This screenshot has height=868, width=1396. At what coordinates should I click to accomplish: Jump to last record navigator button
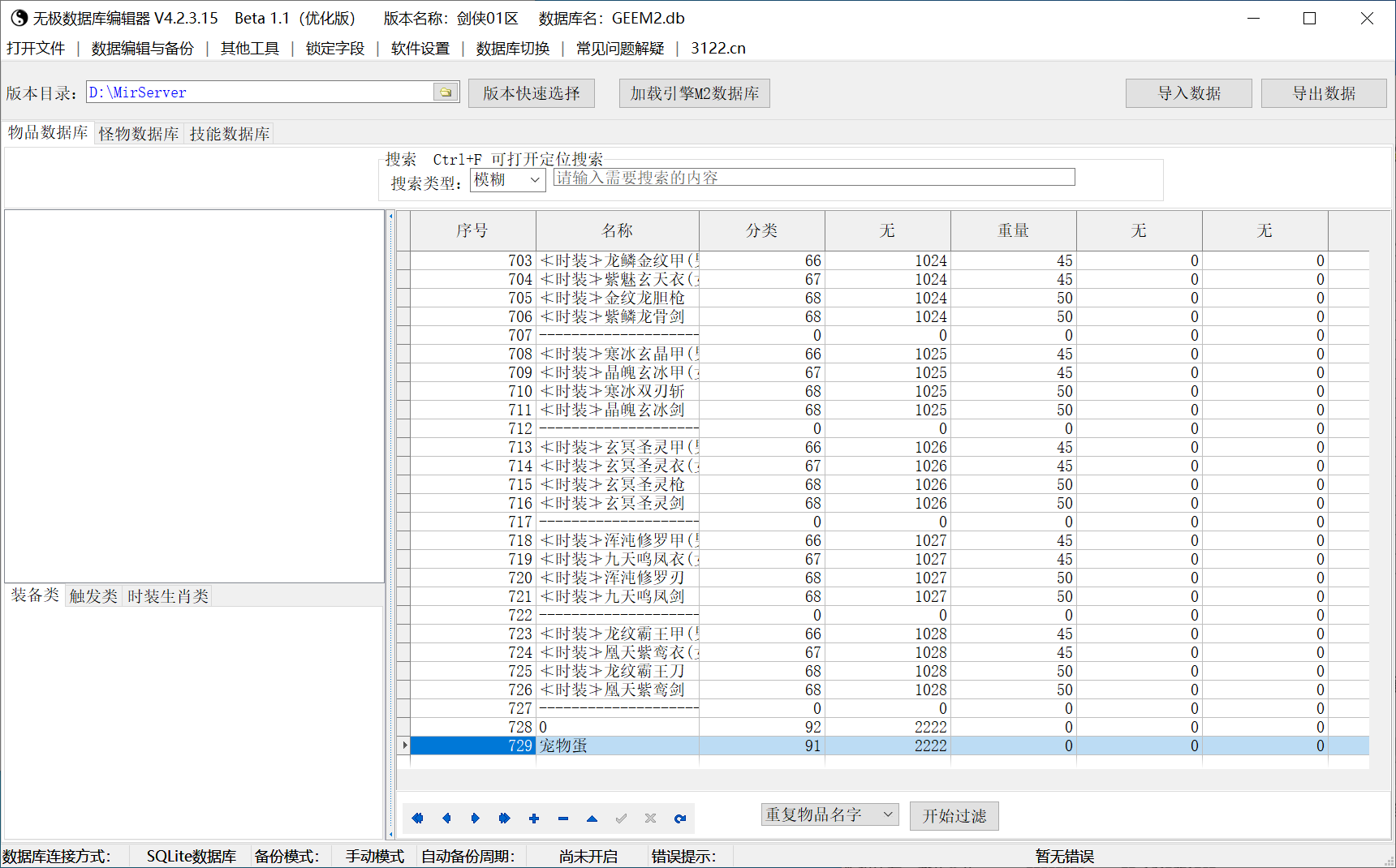(505, 819)
